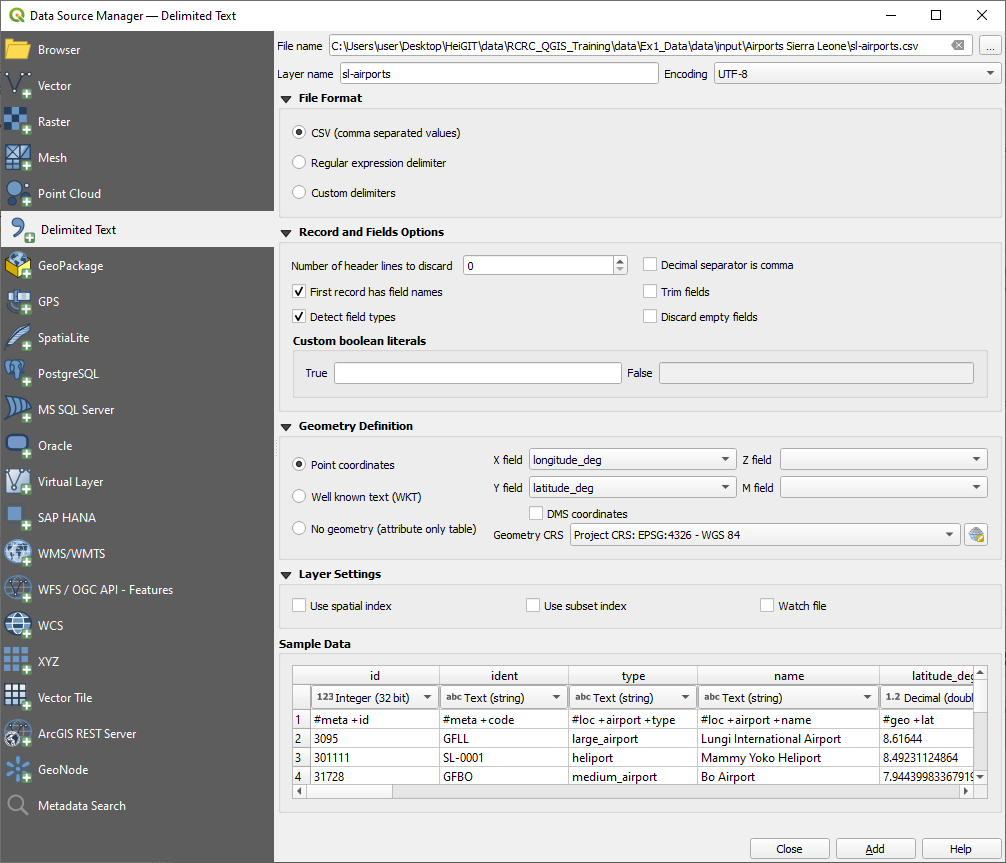Image resolution: width=1006 pixels, height=863 pixels.
Task: Open the GeoPackage source icon
Action: (x=18, y=266)
